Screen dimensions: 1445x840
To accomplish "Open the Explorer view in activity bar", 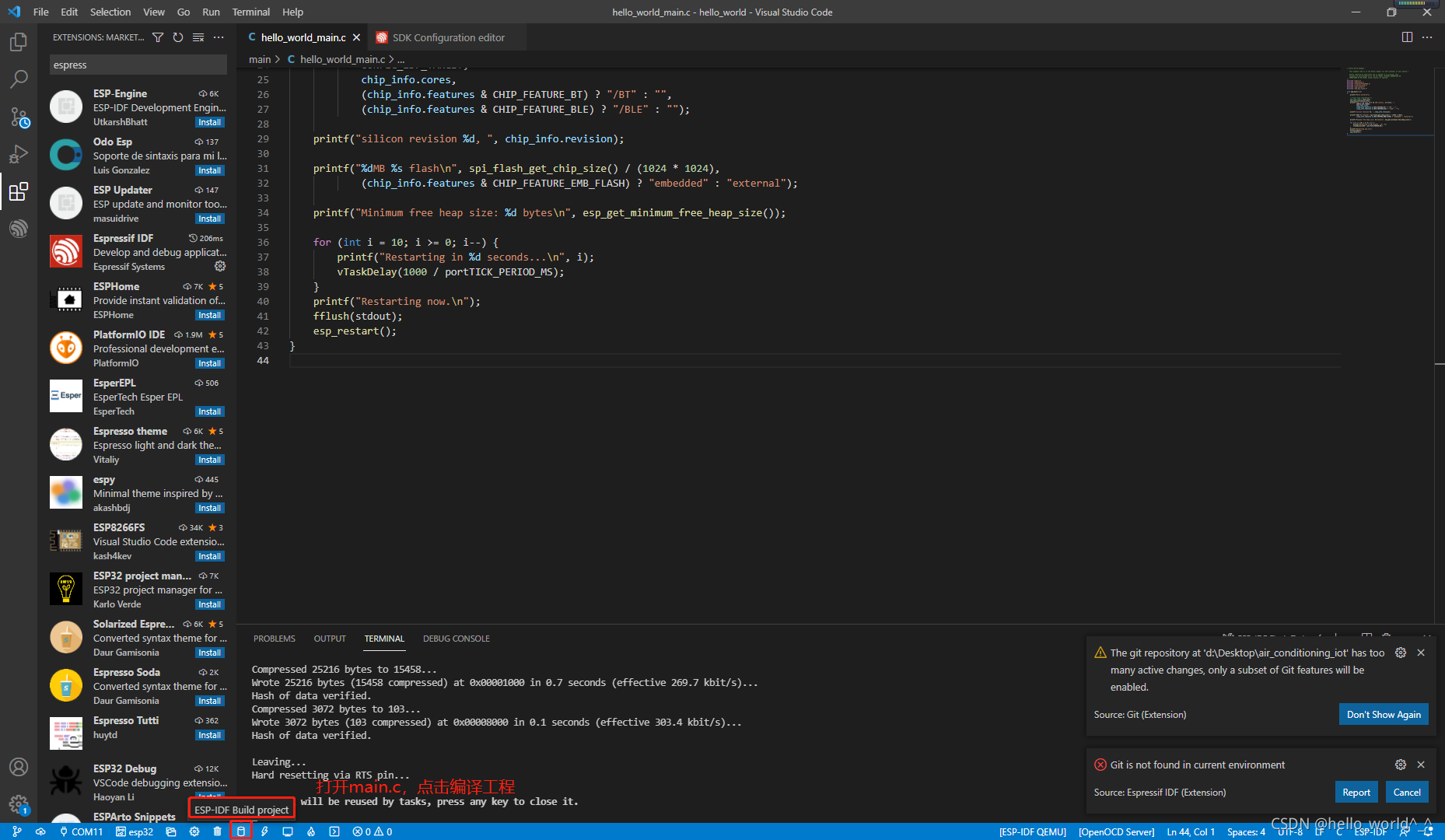I will point(19,41).
